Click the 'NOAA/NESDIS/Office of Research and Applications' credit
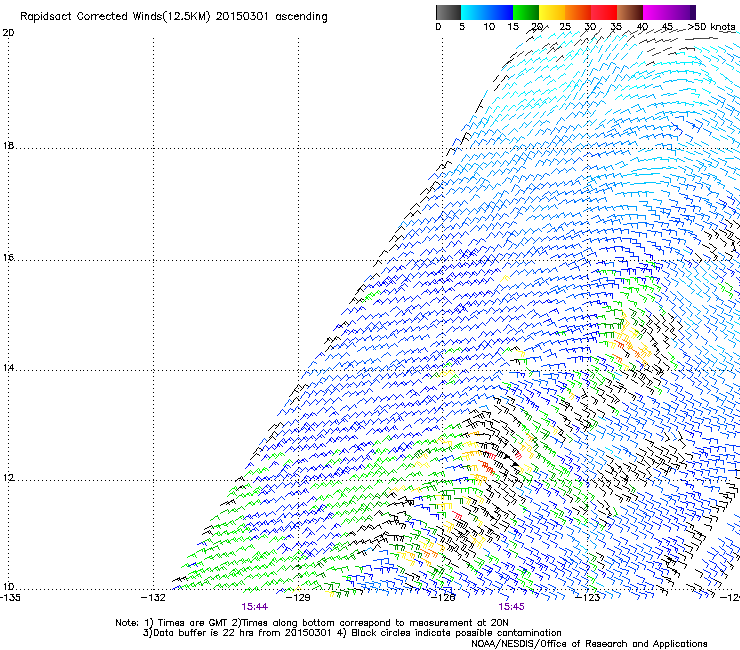Screen dimensions: 740x650 coord(589,643)
